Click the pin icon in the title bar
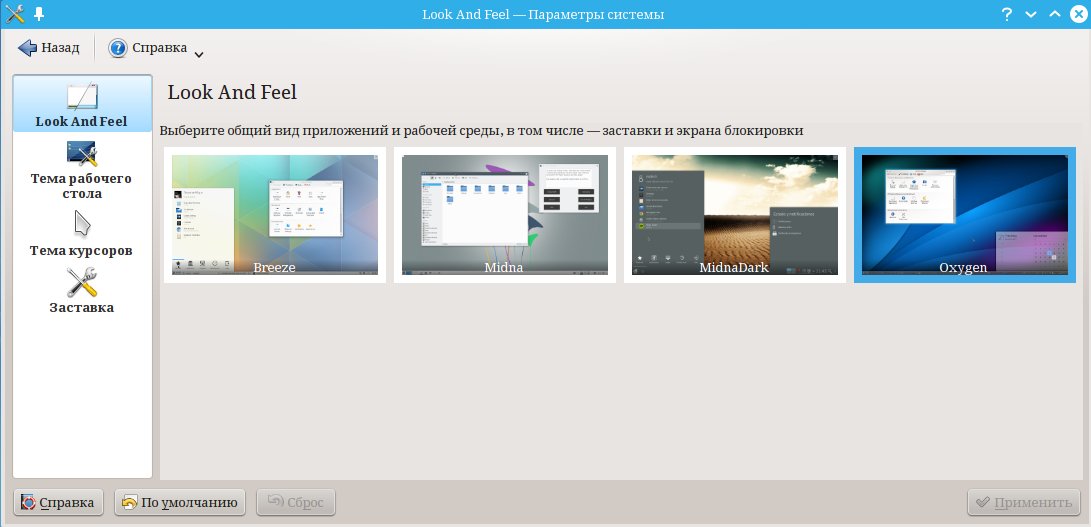 pyautogui.click(x=39, y=13)
